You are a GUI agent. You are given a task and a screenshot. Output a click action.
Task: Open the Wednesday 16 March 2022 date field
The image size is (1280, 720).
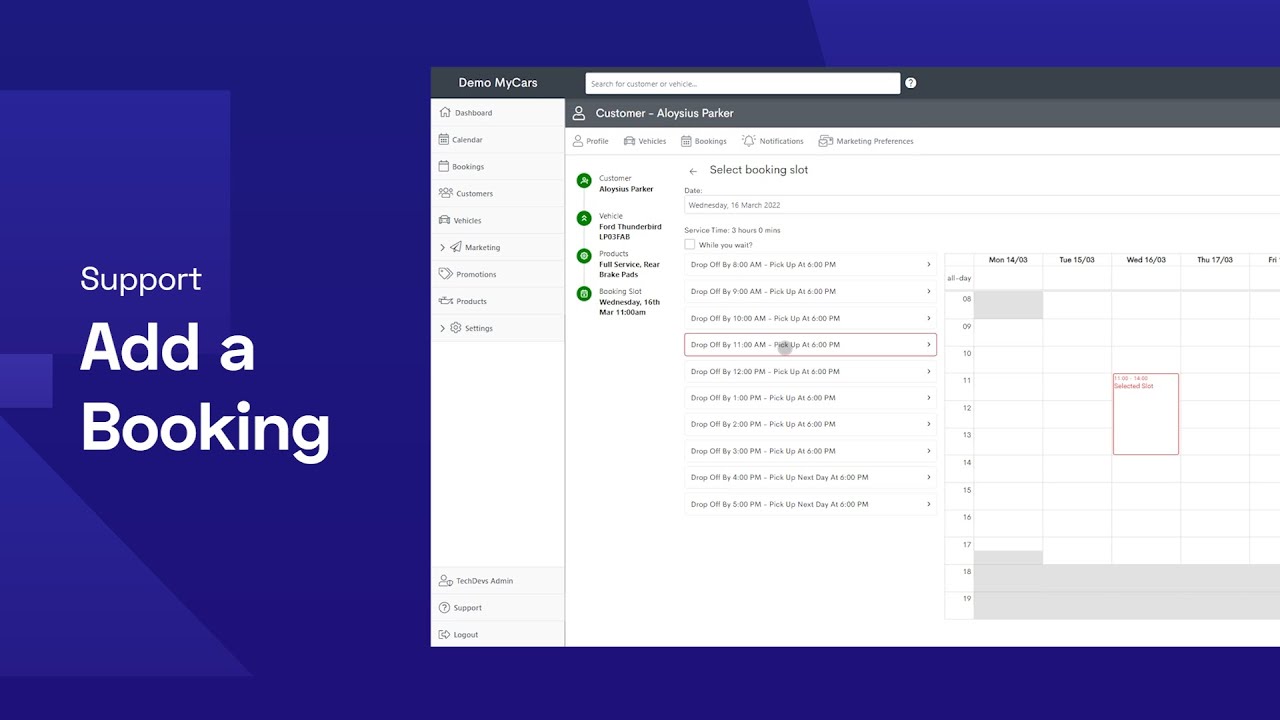pos(982,205)
